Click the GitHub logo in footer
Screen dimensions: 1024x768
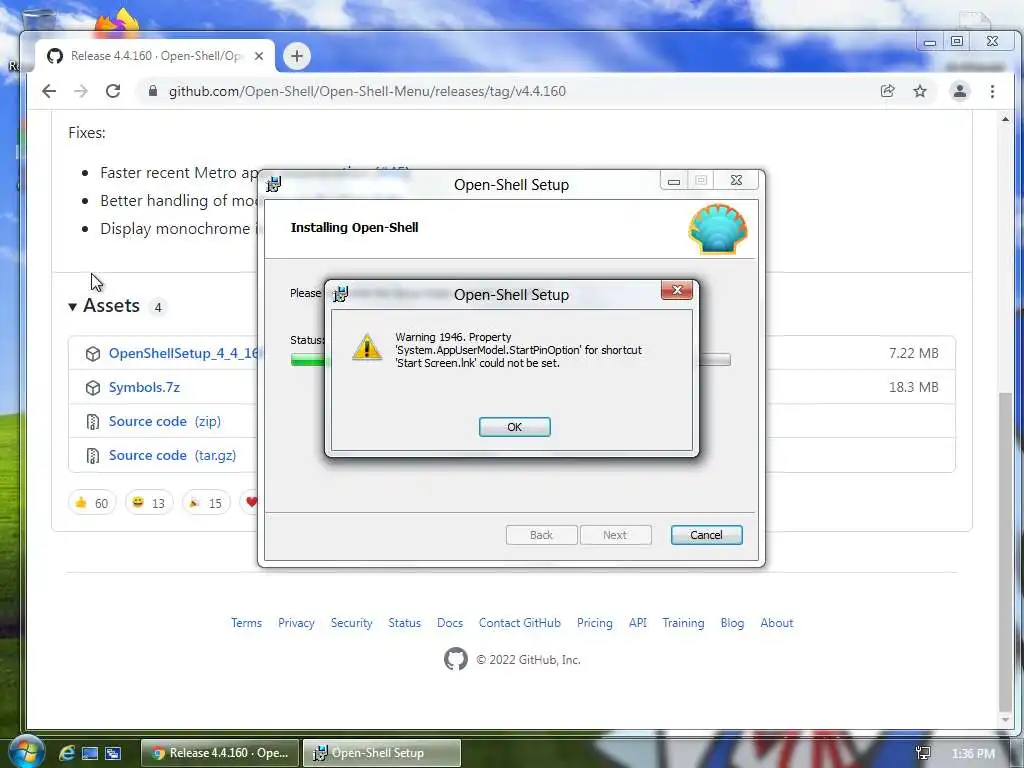pyautogui.click(x=456, y=659)
